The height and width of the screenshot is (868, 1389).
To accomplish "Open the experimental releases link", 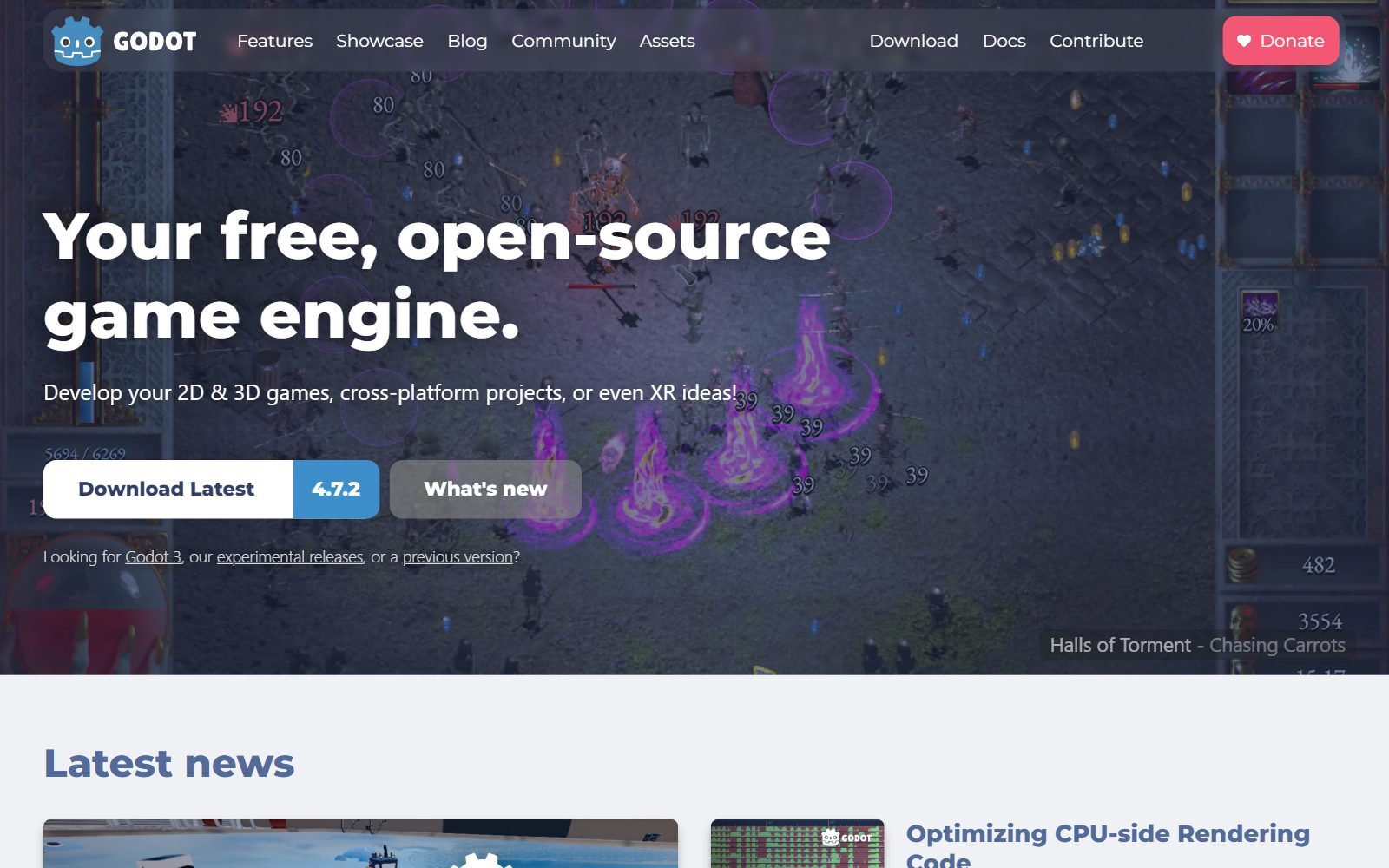I will coord(290,557).
